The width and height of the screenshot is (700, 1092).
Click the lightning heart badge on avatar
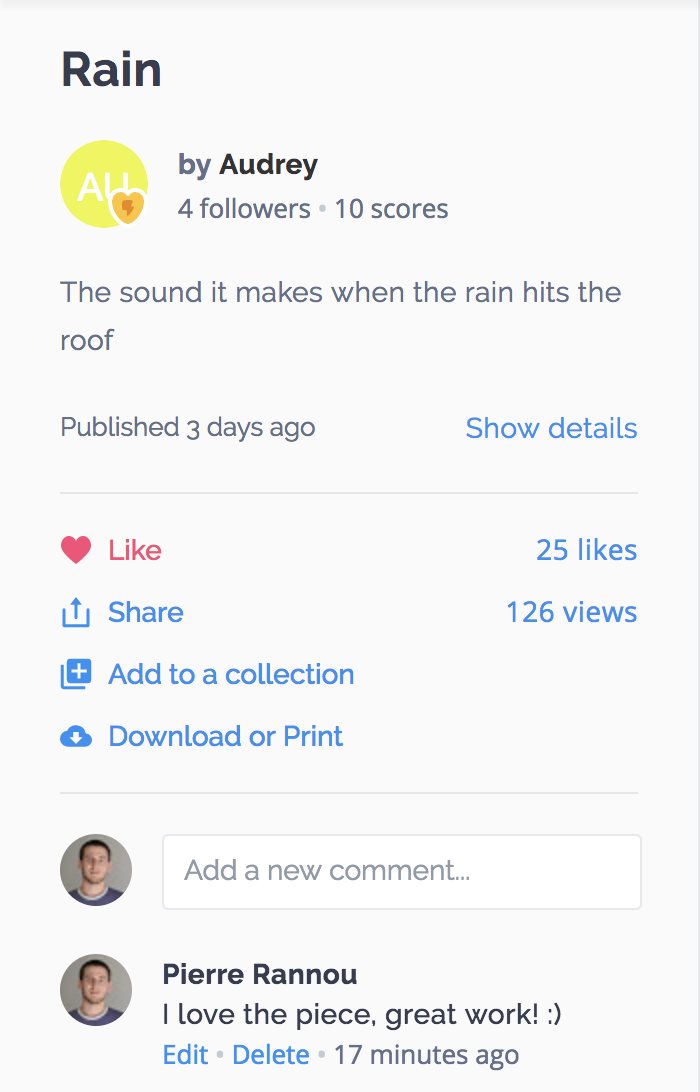(128, 207)
